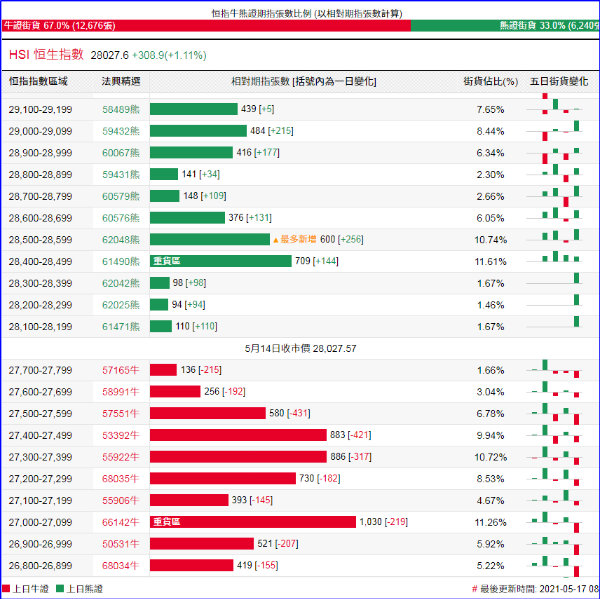Click the value 886 [-317]
Screen dimensions: 600x599
tap(351, 457)
